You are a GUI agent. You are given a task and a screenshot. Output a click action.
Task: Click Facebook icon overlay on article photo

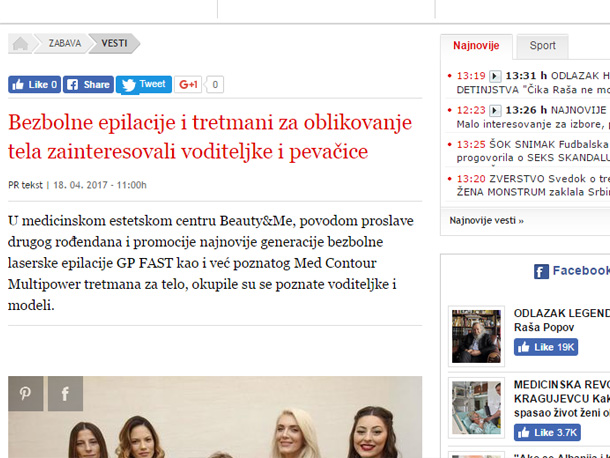[65, 394]
